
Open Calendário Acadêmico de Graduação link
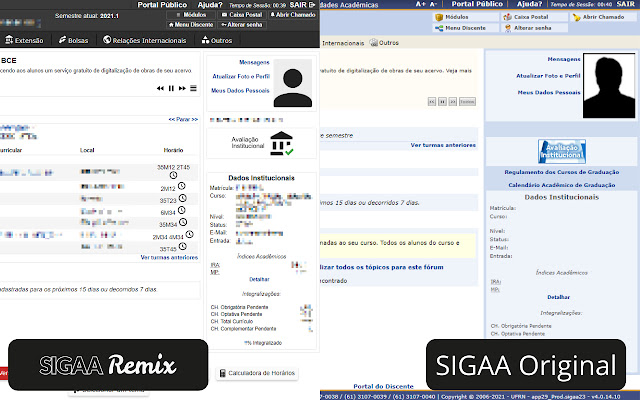[x=562, y=185]
